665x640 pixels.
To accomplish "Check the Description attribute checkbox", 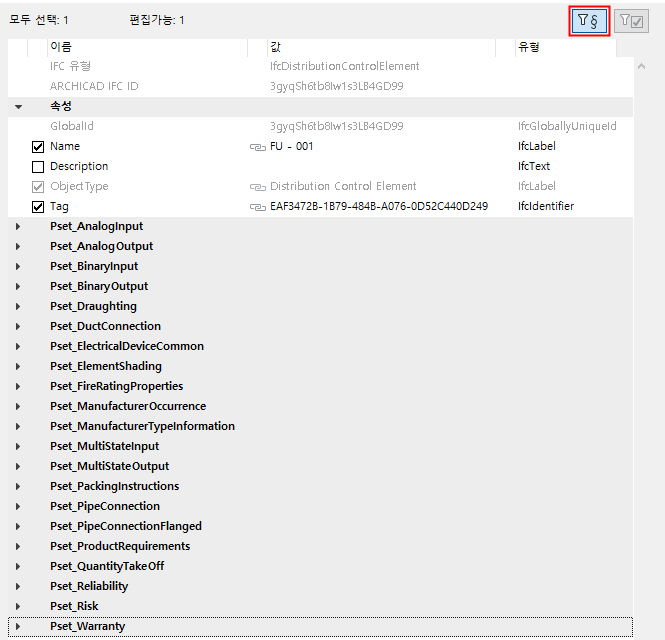I will [38, 167].
